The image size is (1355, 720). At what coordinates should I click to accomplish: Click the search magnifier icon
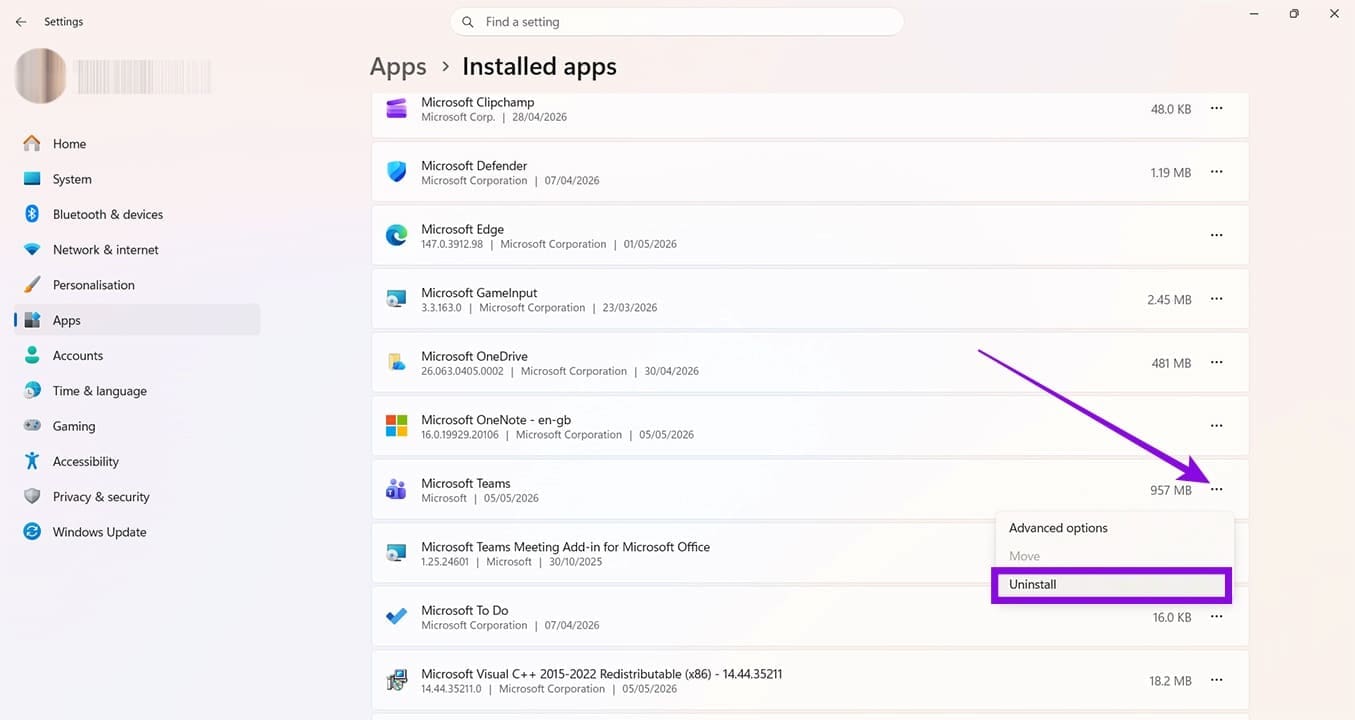coord(468,22)
